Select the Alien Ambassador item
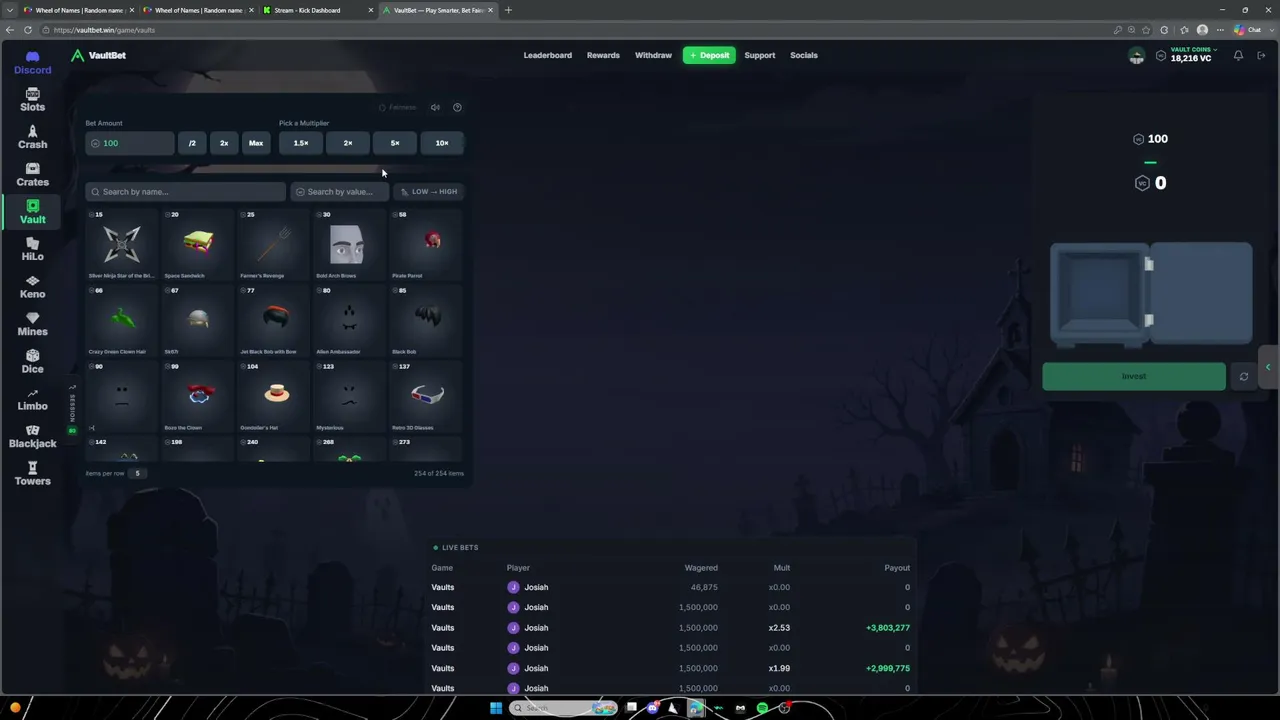This screenshot has height=720, width=1280. coord(351,322)
